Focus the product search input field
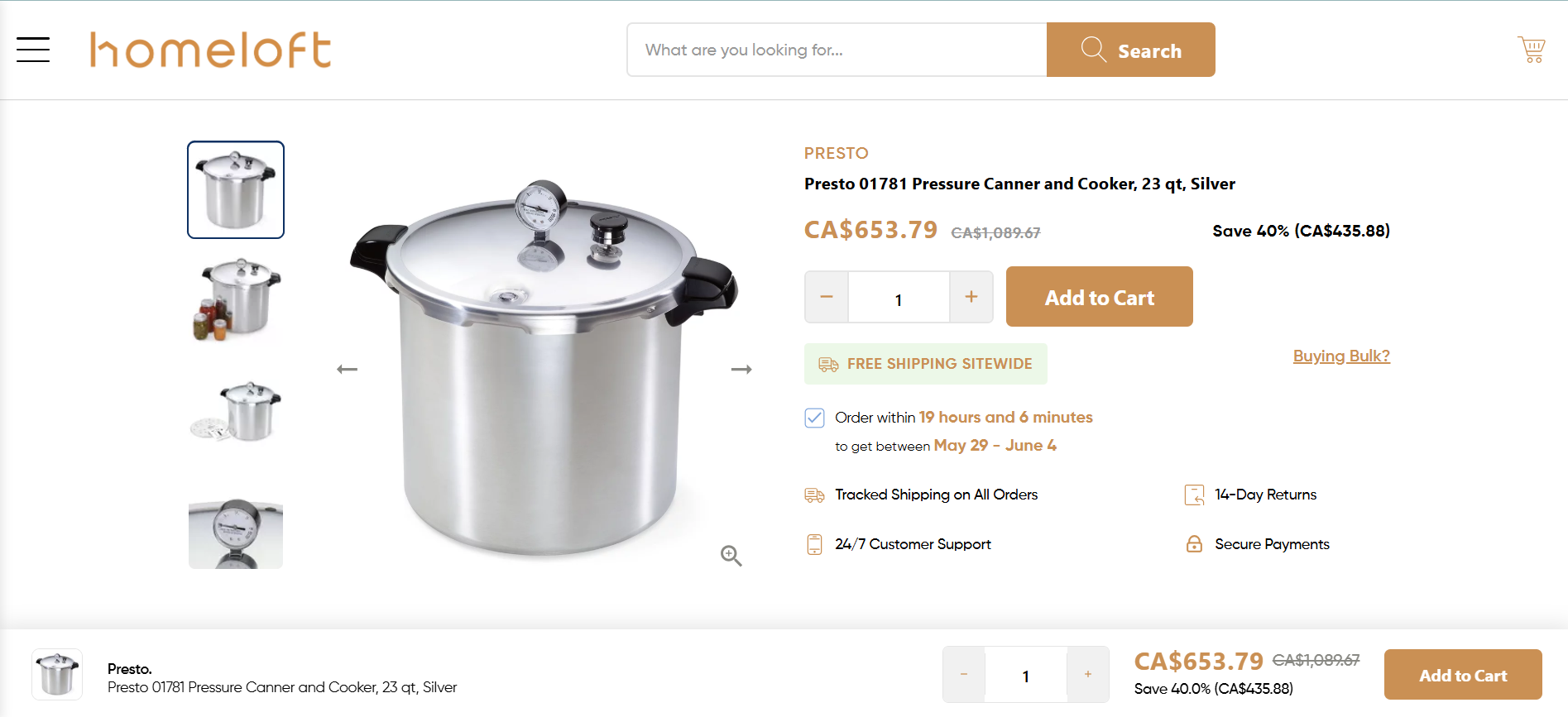1568x717 pixels. [837, 50]
